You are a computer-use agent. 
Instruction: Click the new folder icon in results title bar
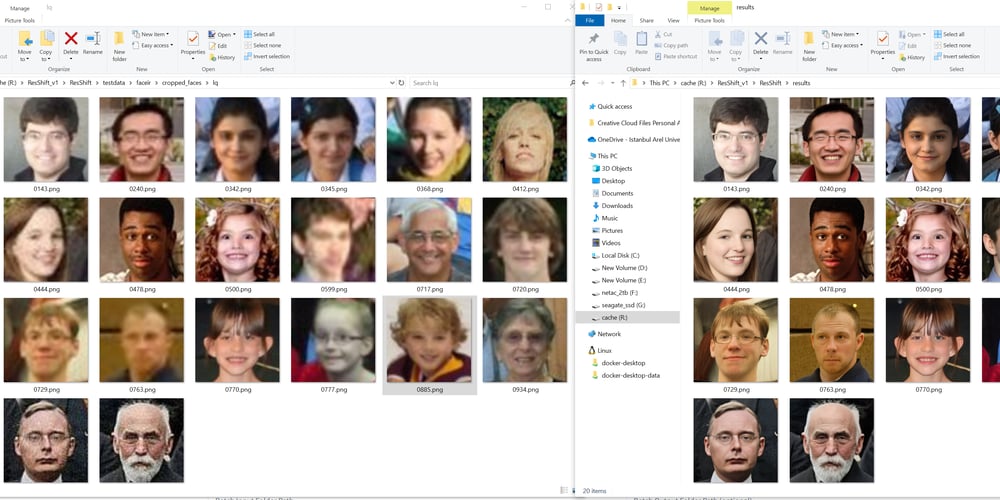click(610, 7)
